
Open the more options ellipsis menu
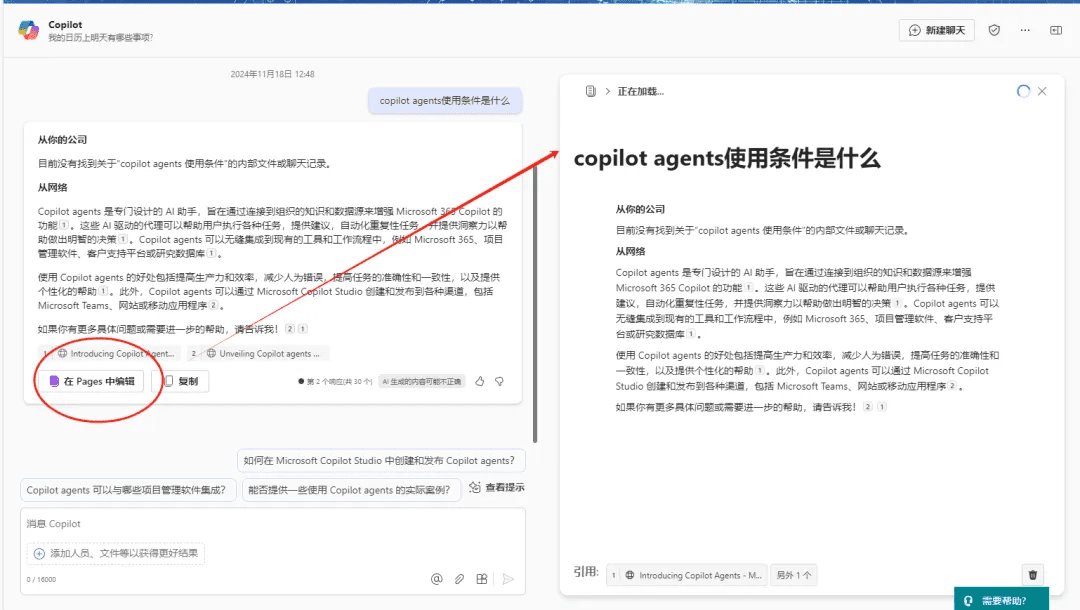tap(1025, 30)
